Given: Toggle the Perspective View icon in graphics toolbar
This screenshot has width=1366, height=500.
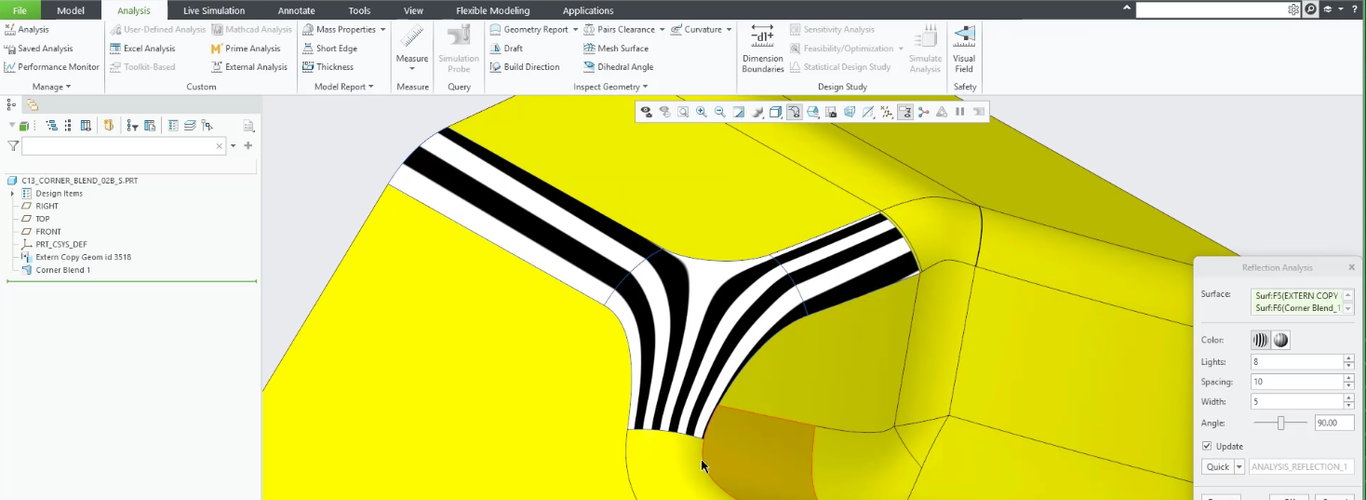Looking at the screenshot, I should [x=849, y=112].
